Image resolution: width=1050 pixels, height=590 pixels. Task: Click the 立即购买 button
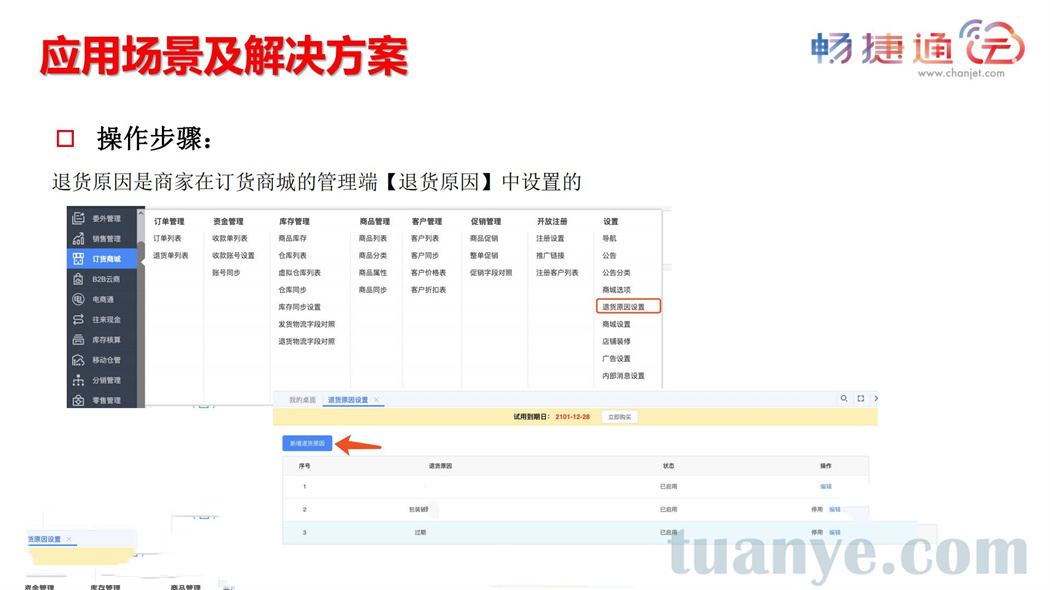pos(619,417)
